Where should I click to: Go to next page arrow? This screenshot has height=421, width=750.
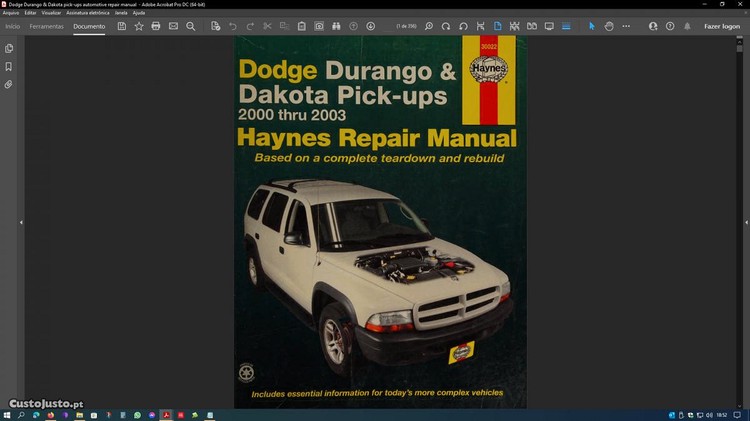(371, 26)
